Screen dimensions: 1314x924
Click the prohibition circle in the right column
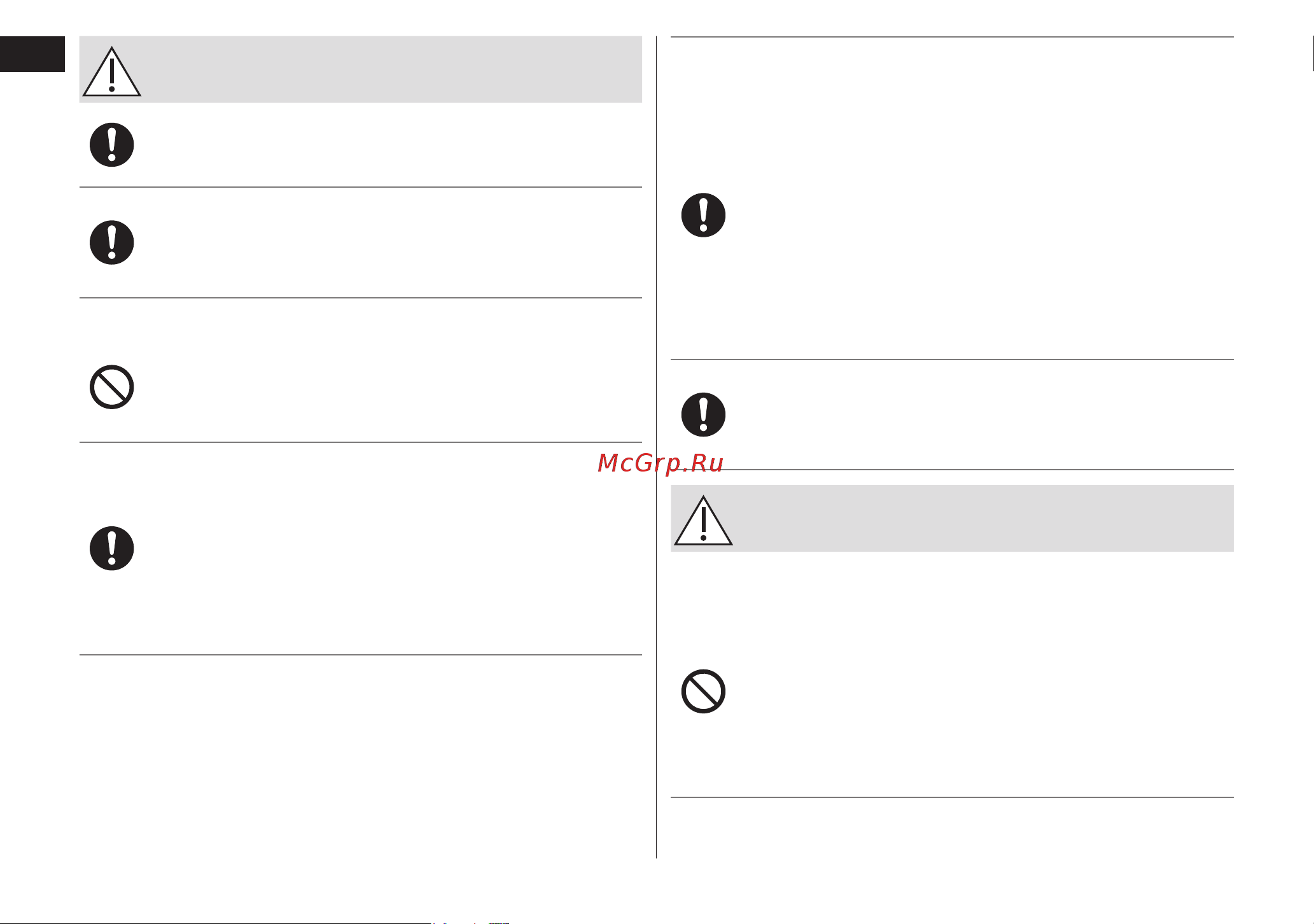[703, 691]
